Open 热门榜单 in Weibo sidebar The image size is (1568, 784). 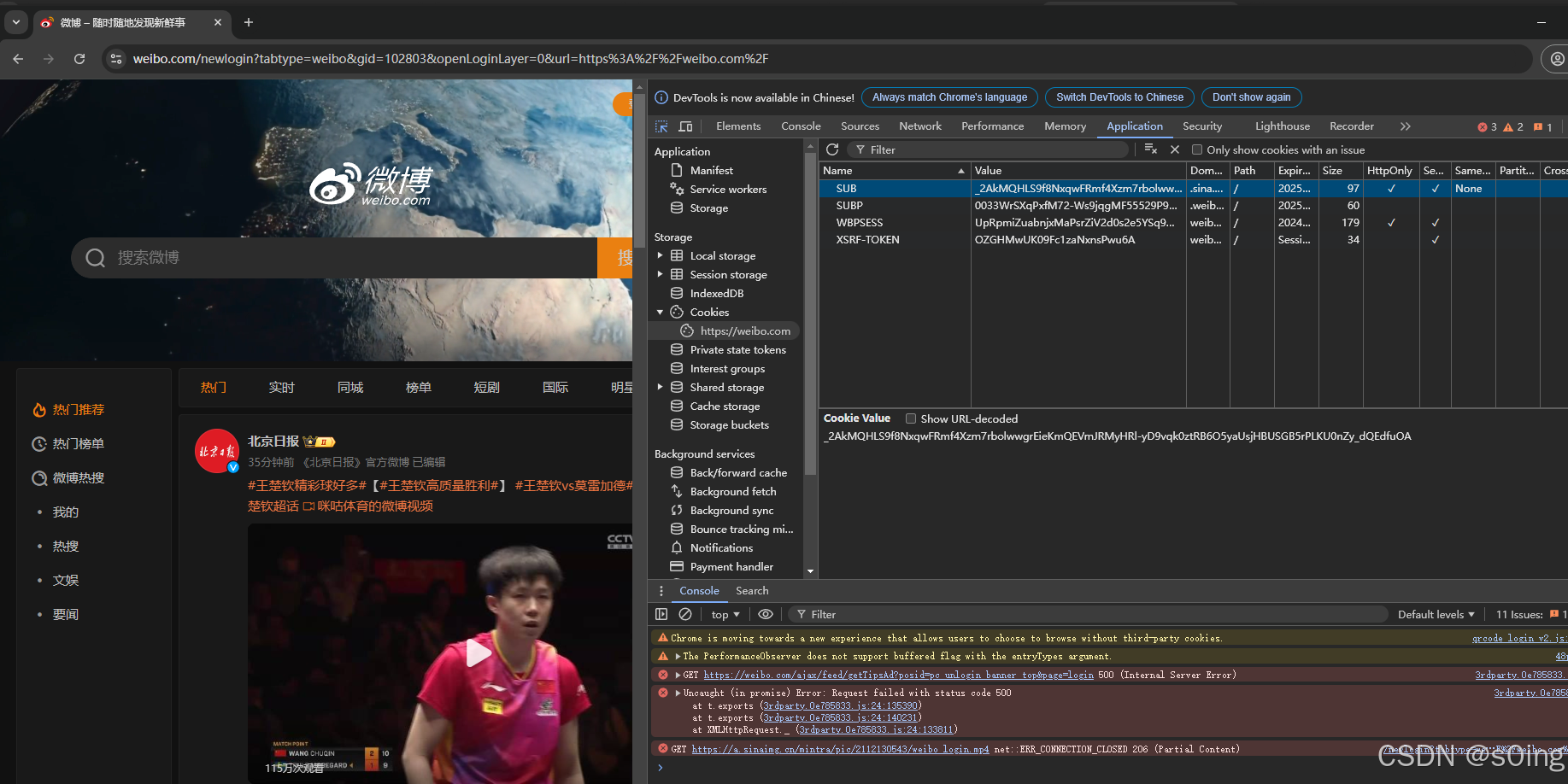(x=68, y=444)
